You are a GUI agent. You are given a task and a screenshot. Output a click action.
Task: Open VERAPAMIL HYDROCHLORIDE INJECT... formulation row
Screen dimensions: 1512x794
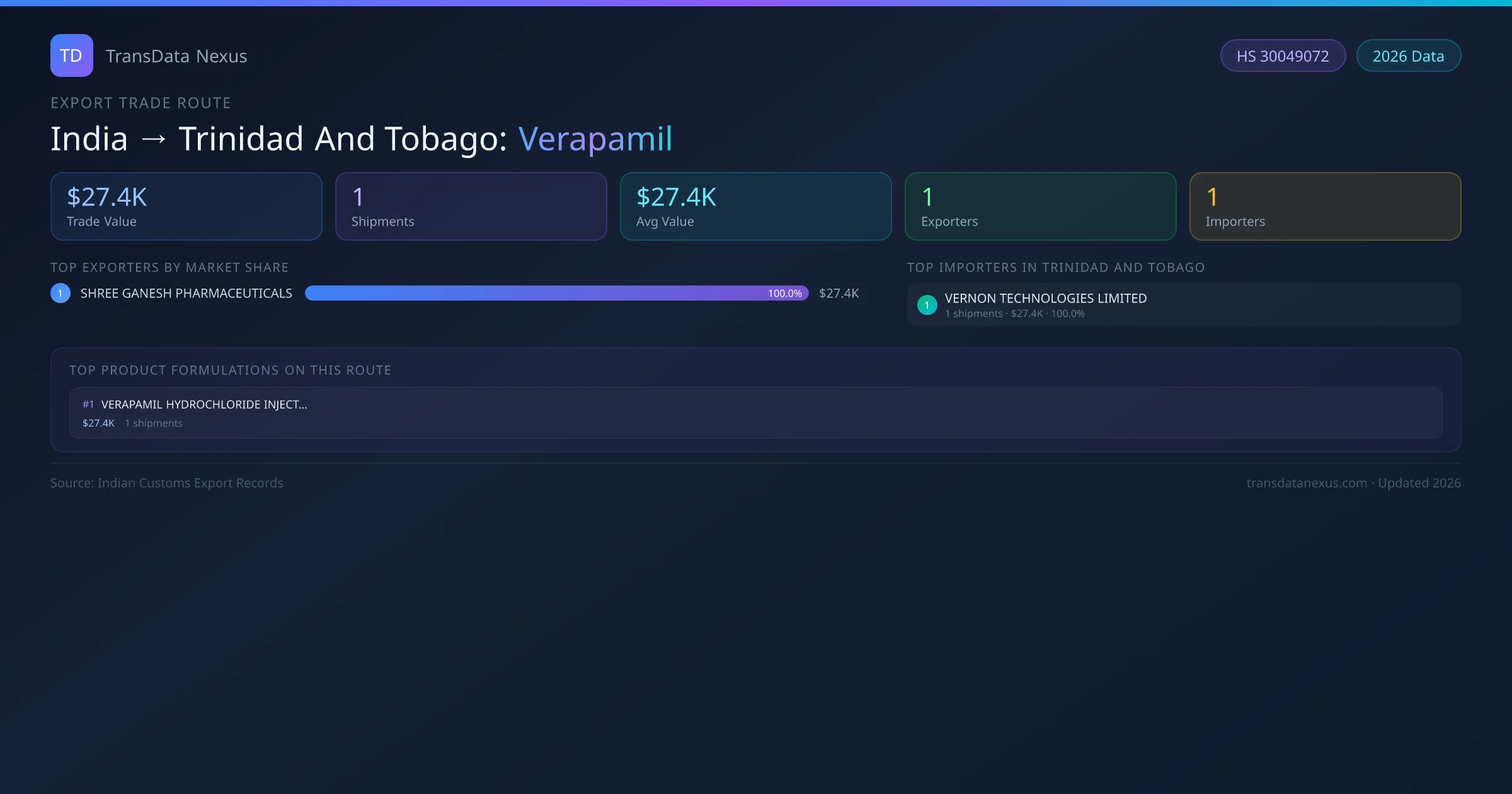click(204, 405)
